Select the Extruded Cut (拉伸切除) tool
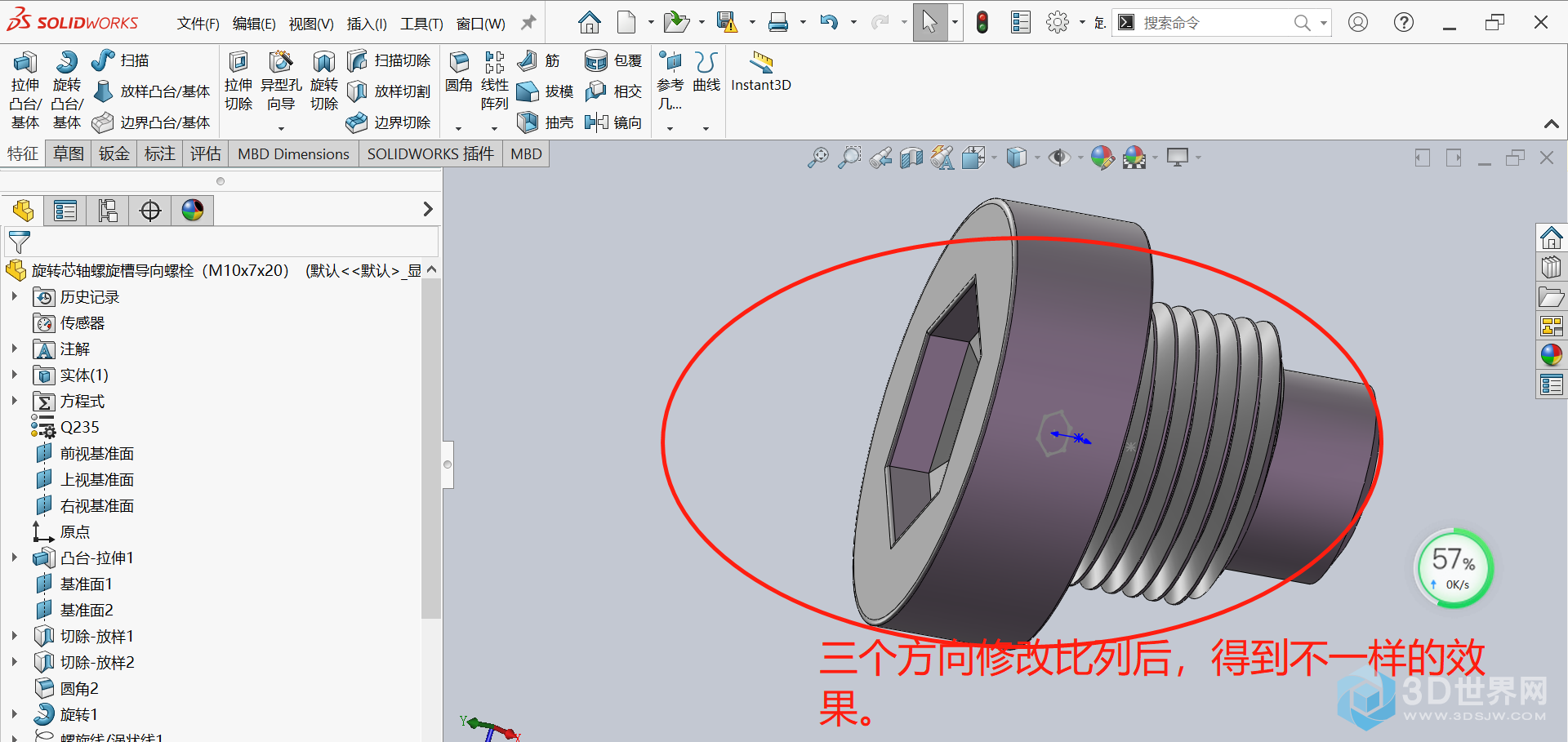 tap(238, 82)
